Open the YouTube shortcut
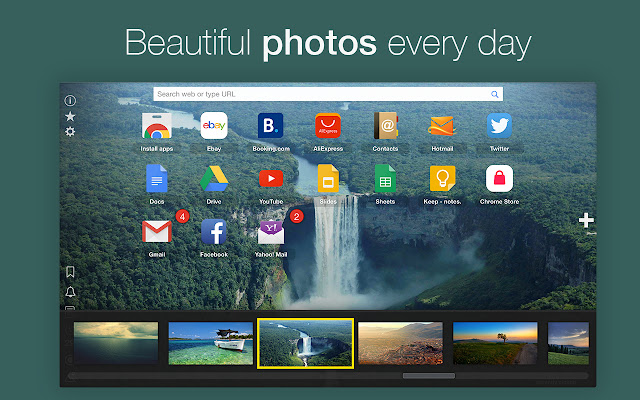 pos(271,178)
